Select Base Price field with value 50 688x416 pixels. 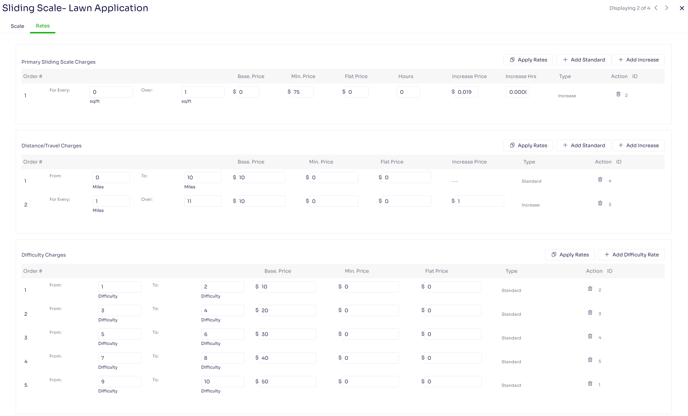287,382
